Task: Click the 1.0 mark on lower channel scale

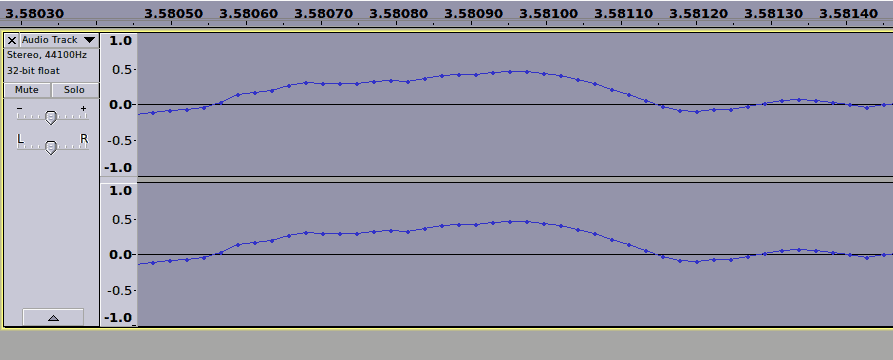Action: point(120,190)
